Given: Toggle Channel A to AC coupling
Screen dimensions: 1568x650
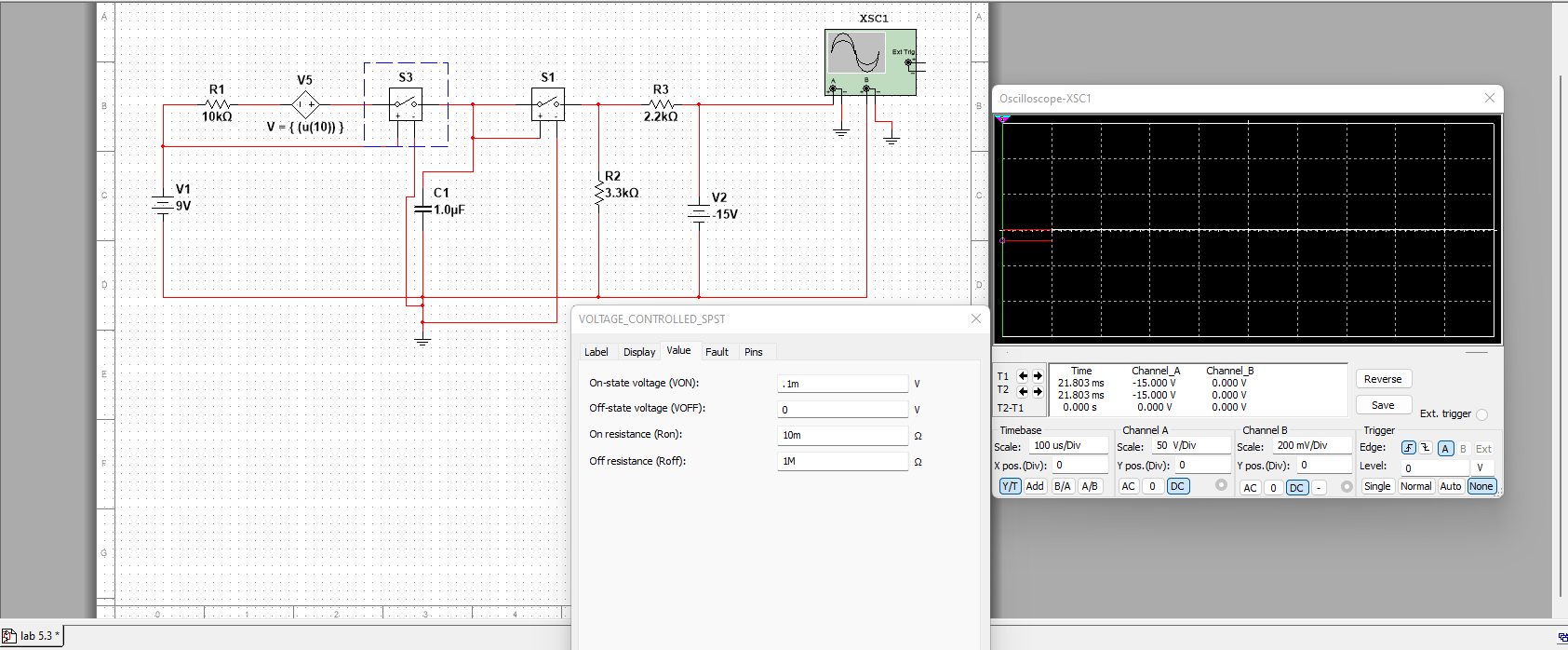Looking at the screenshot, I should 1128,486.
